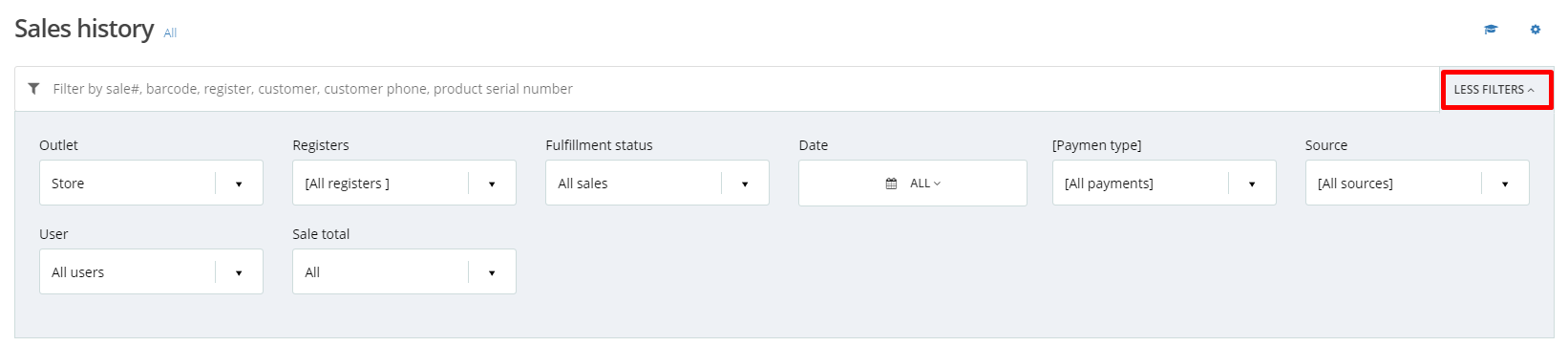Open the '[All registers ]' dropdown

(x=404, y=183)
